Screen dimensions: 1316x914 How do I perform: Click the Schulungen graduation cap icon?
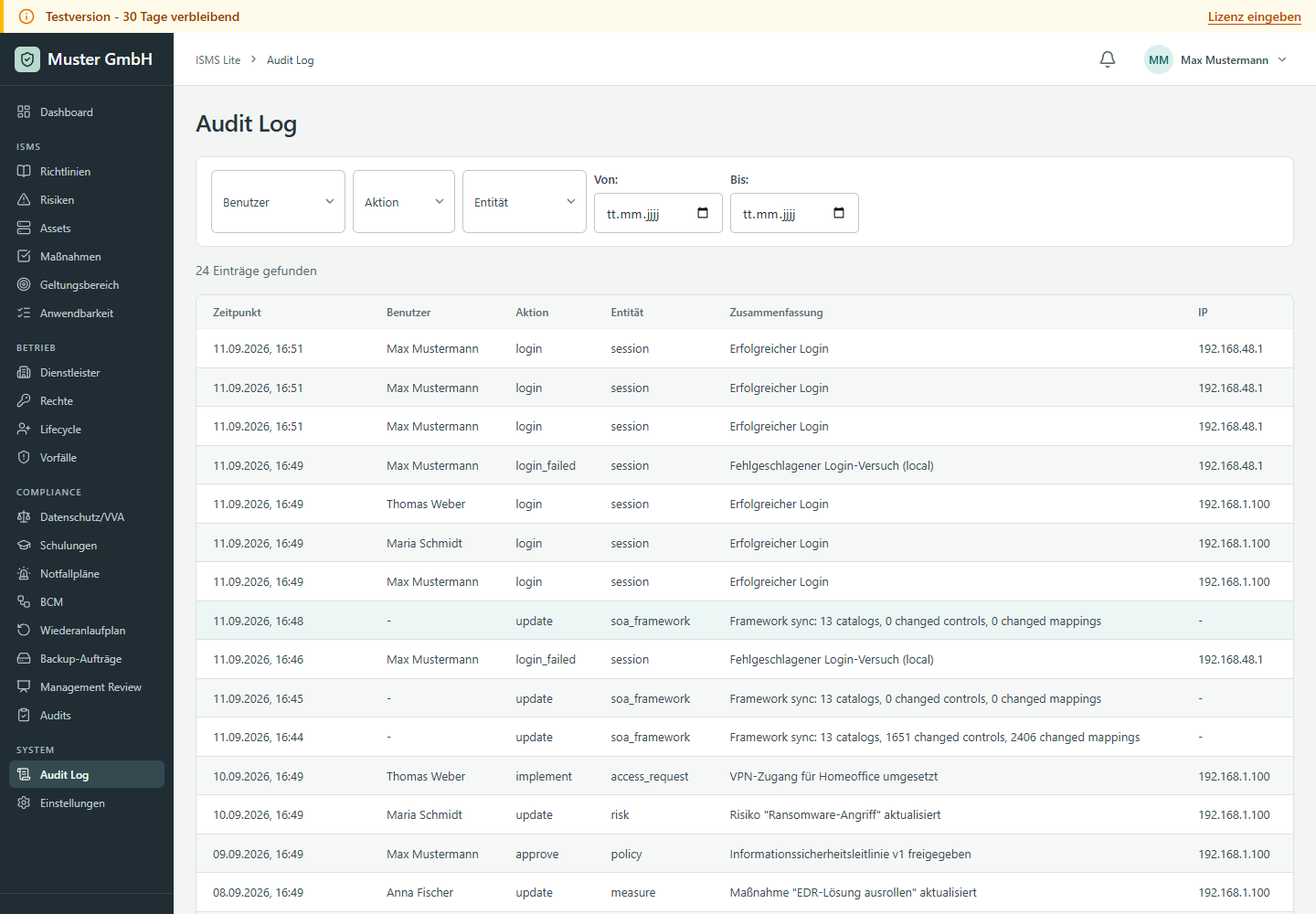click(x=24, y=545)
